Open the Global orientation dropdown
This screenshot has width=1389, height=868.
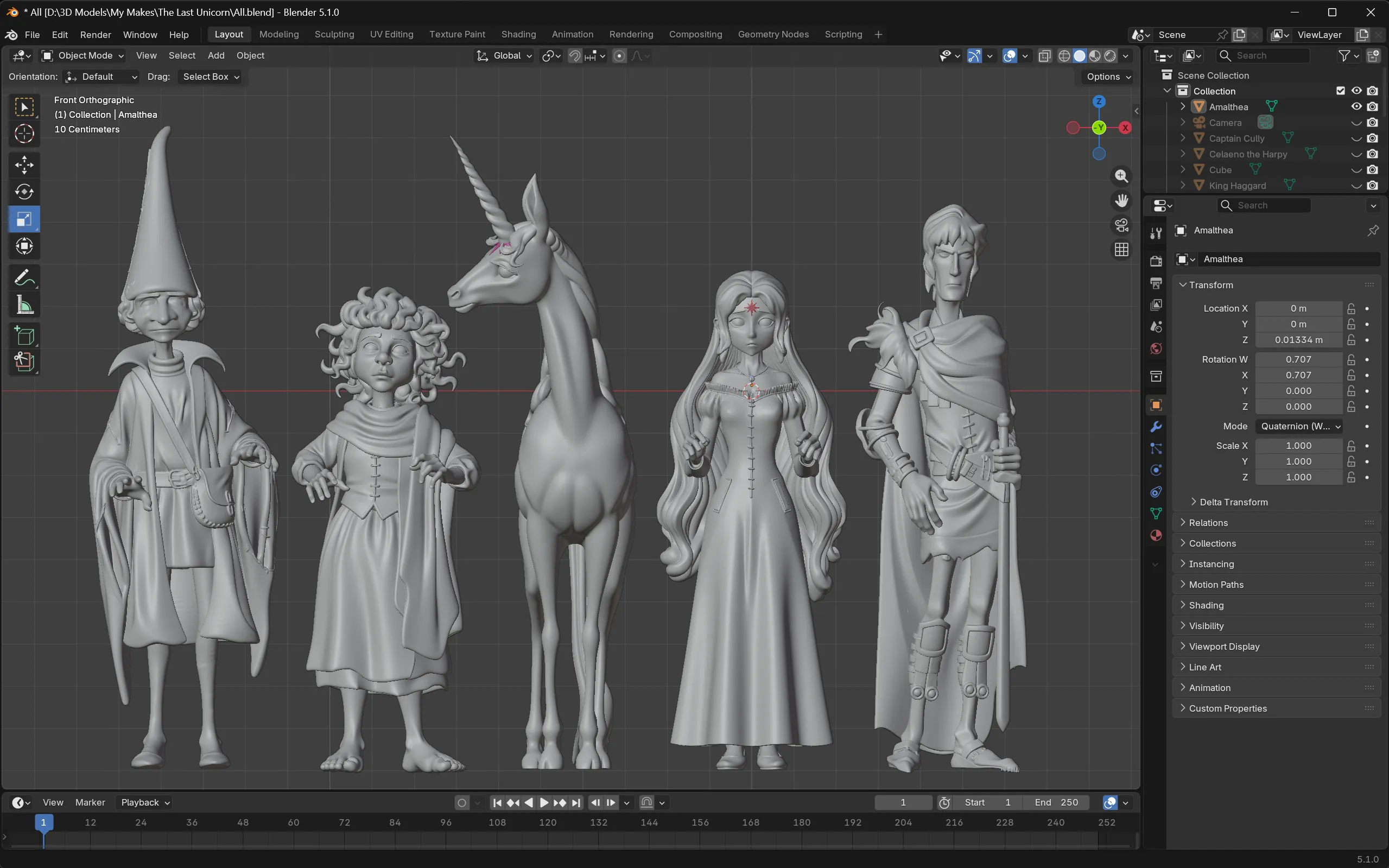[504, 56]
